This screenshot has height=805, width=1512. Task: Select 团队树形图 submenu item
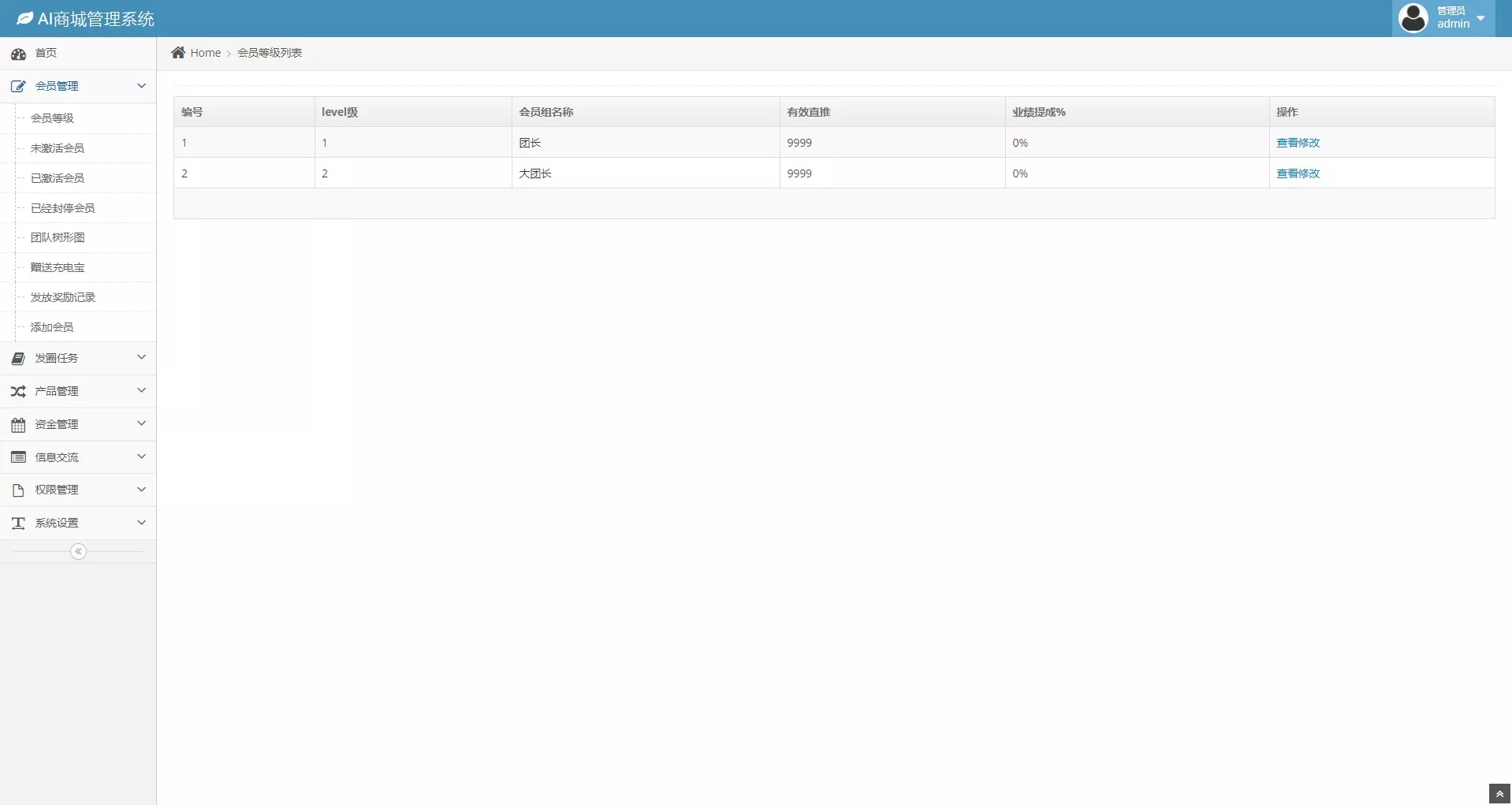(x=58, y=237)
